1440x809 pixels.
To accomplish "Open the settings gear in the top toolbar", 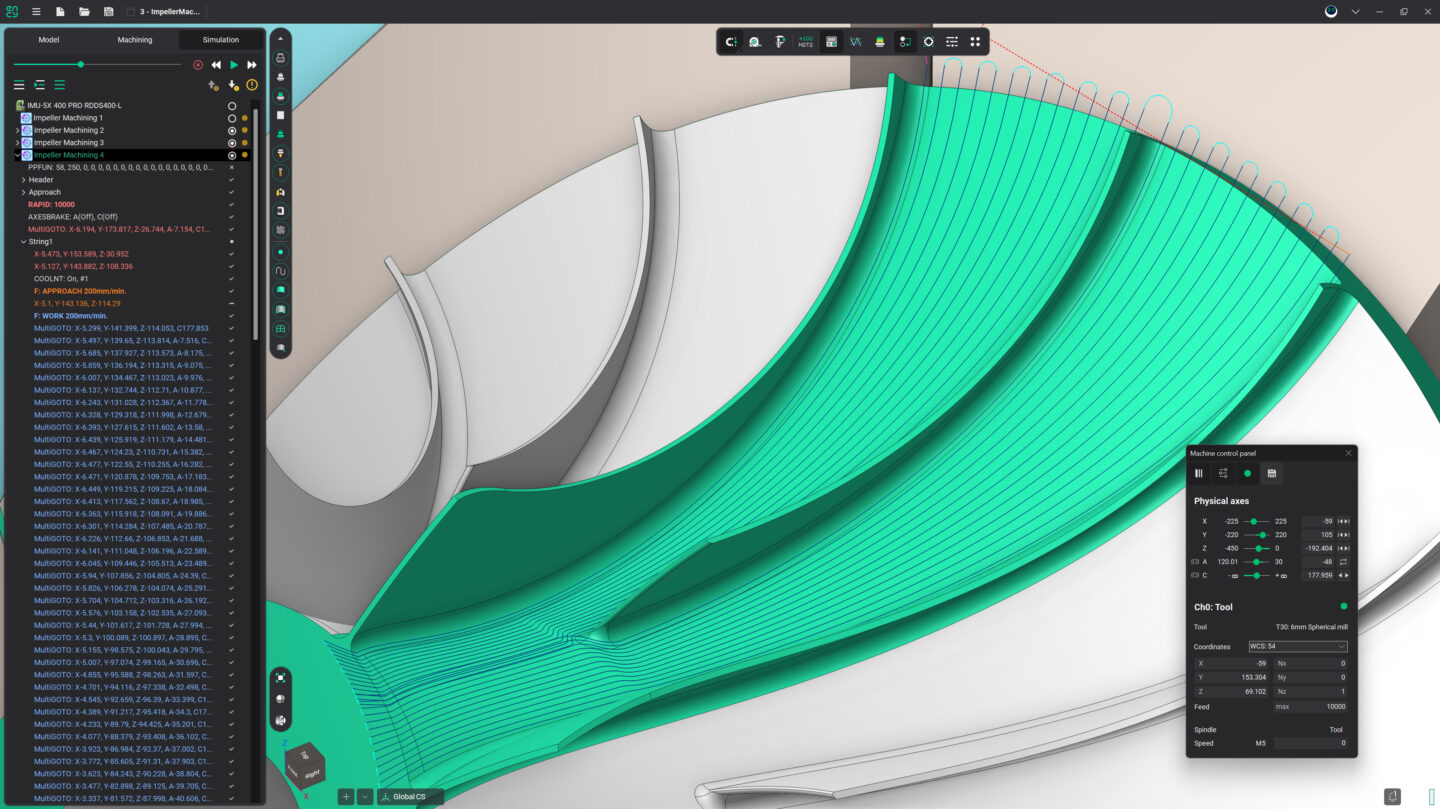I will [929, 42].
